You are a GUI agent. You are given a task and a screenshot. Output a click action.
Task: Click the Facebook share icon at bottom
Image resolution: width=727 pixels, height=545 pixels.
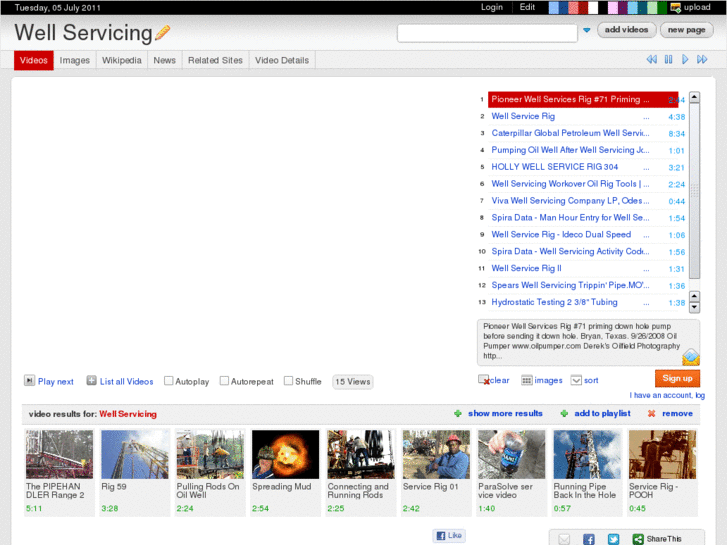coord(589,539)
